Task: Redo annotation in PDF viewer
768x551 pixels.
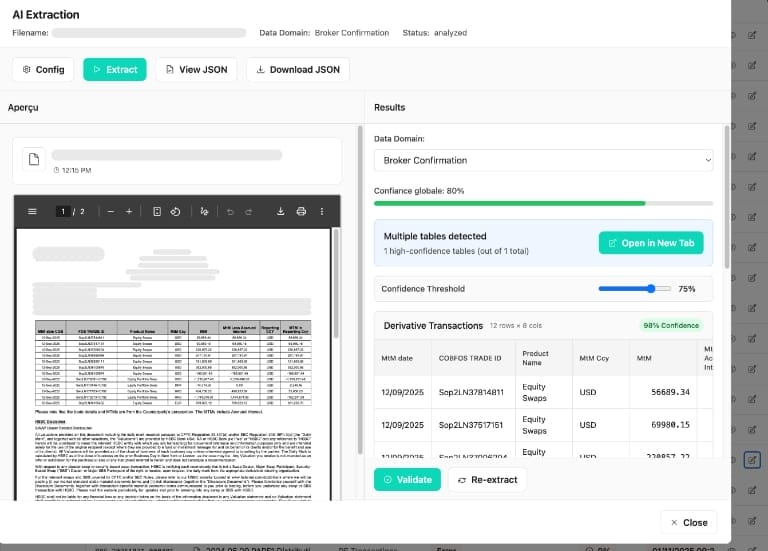Action: click(x=249, y=212)
